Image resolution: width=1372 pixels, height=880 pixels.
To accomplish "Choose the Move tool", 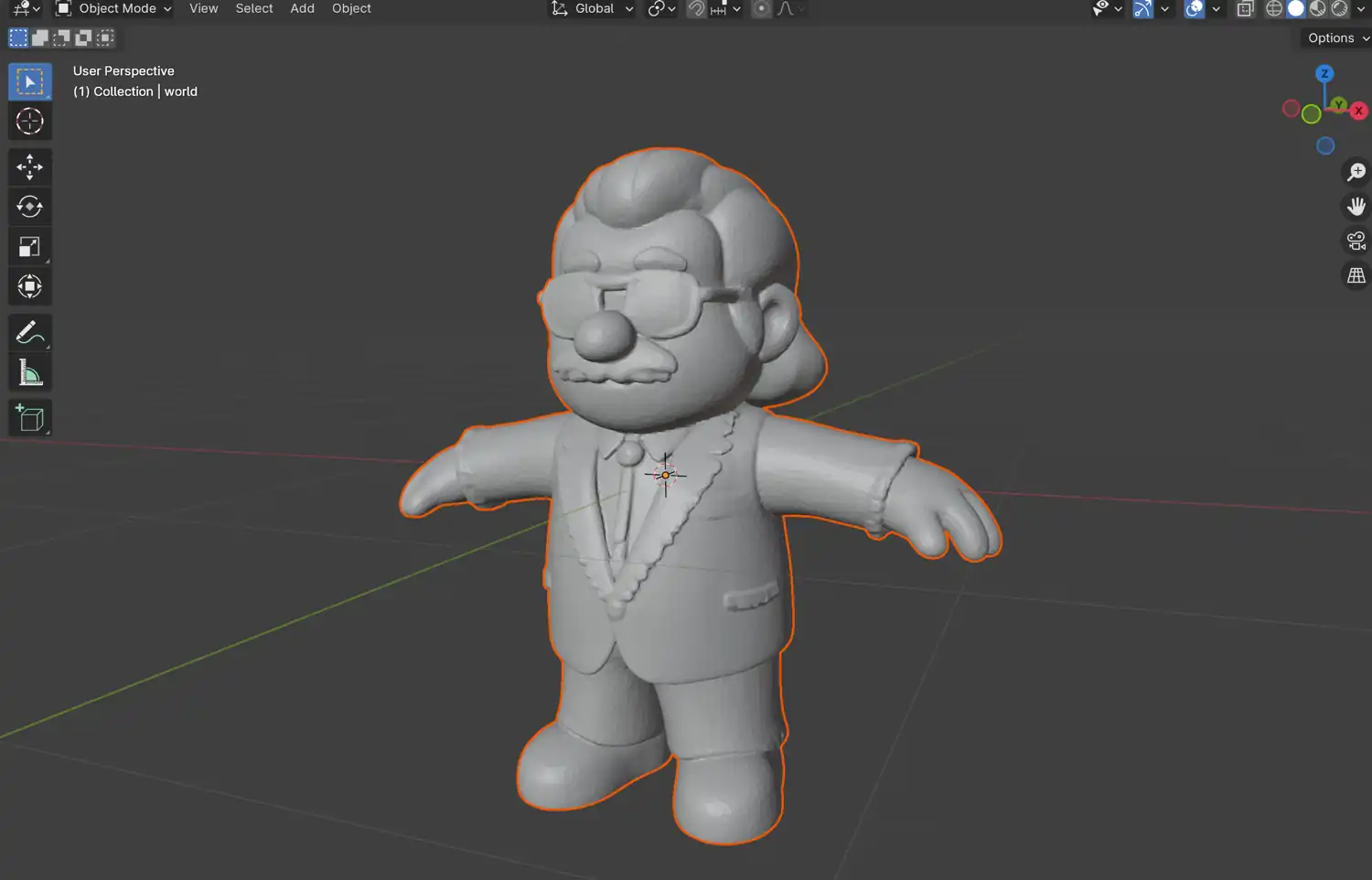I will tap(30, 167).
